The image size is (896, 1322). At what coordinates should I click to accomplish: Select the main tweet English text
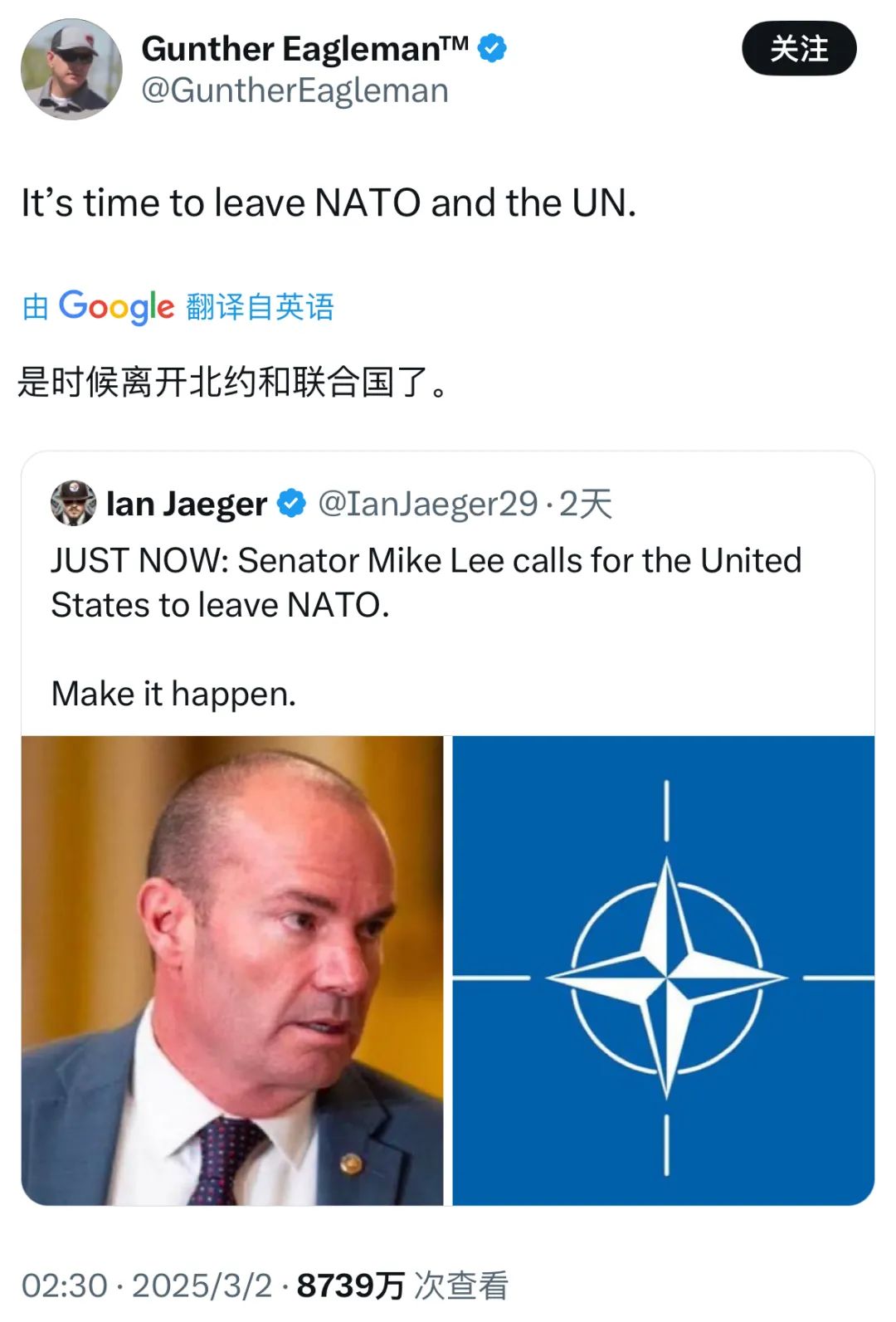pos(329,203)
